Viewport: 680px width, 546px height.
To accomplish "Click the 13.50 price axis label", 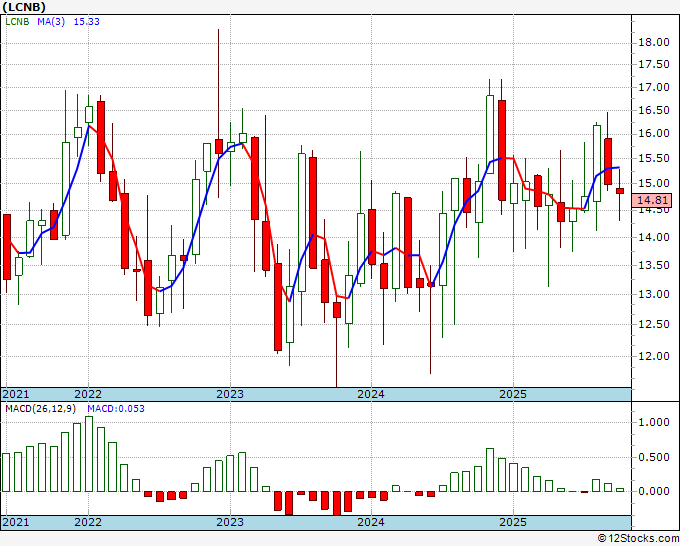I will 654,265.
